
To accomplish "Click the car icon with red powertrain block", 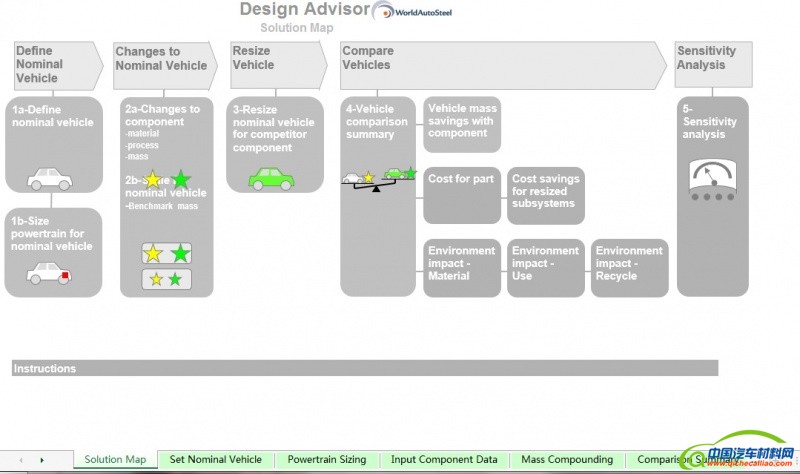I will 49,272.
